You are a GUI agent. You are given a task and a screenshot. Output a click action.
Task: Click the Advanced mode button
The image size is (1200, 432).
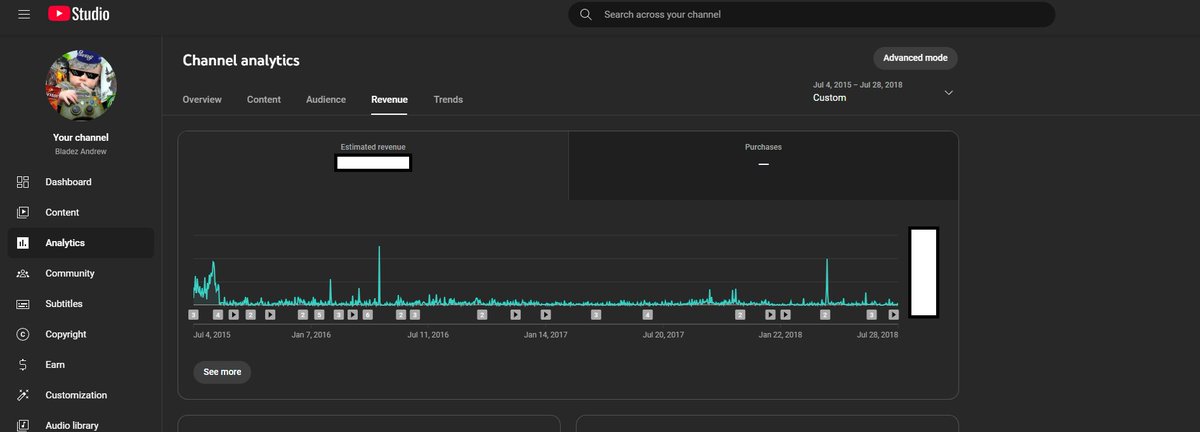tap(915, 58)
